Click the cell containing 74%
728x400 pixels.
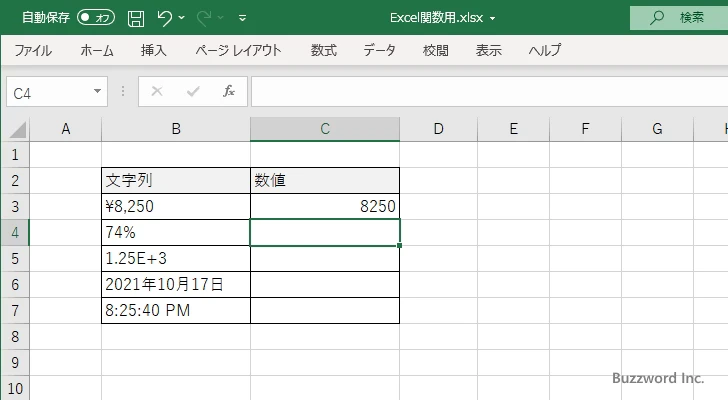click(x=176, y=232)
